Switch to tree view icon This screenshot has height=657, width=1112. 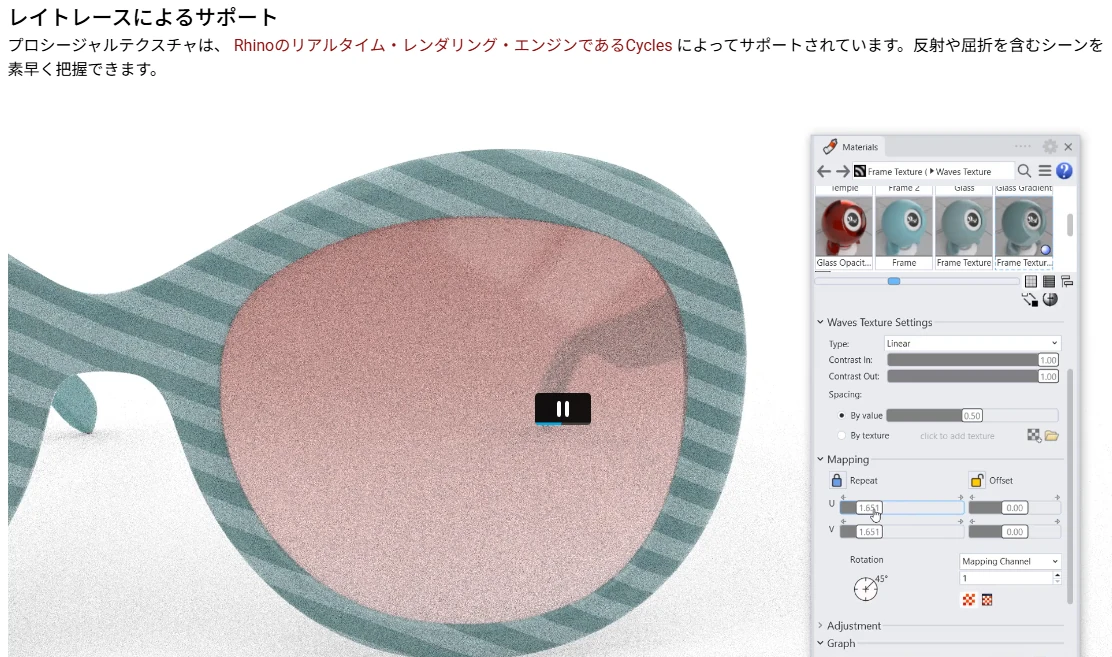coord(1067,282)
